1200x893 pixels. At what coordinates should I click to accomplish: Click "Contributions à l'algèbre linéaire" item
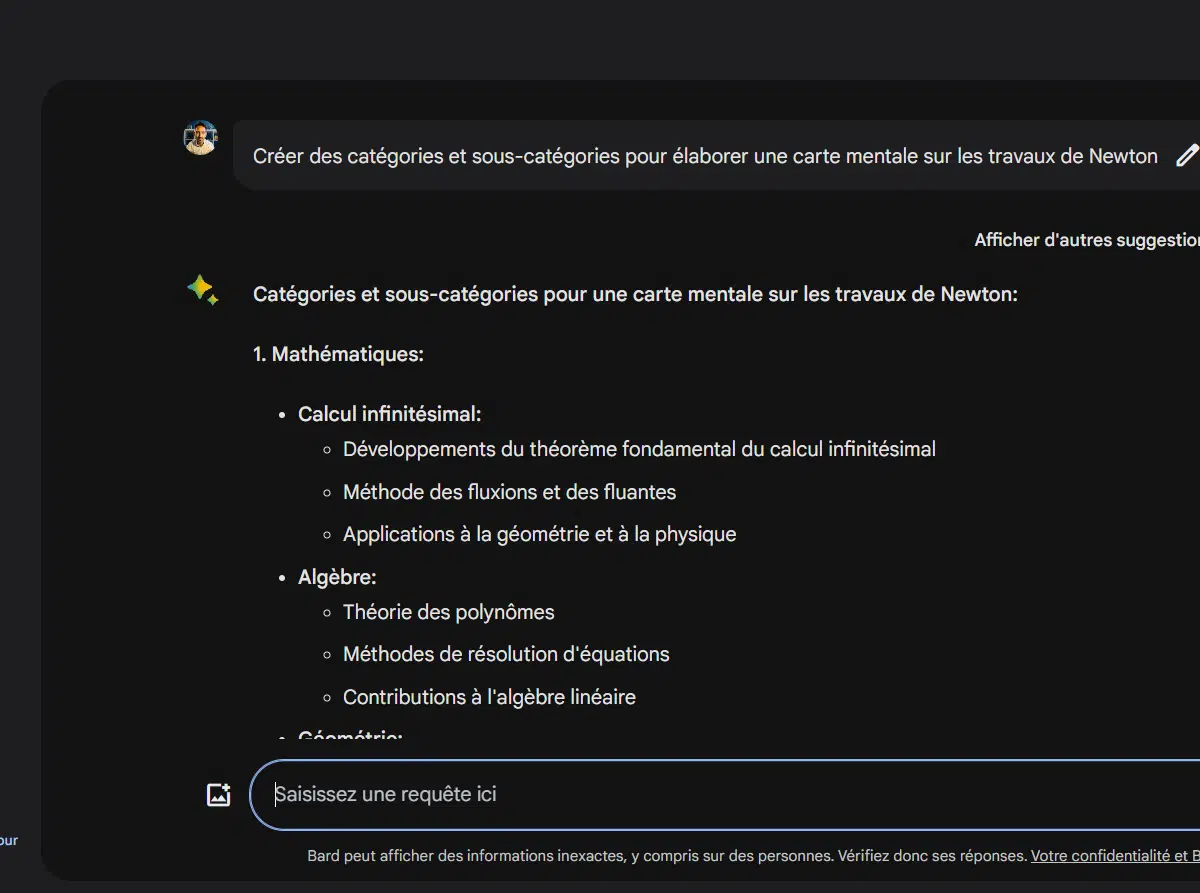[489, 697]
